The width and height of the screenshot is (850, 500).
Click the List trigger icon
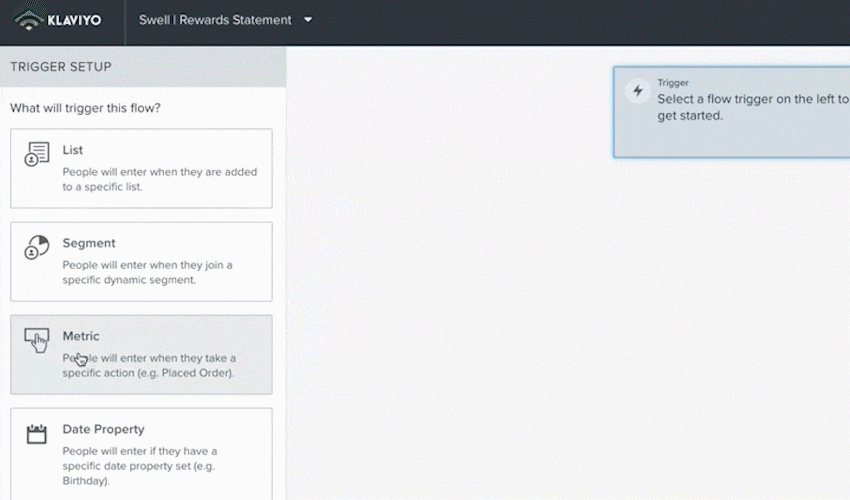click(x=37, y=154)
